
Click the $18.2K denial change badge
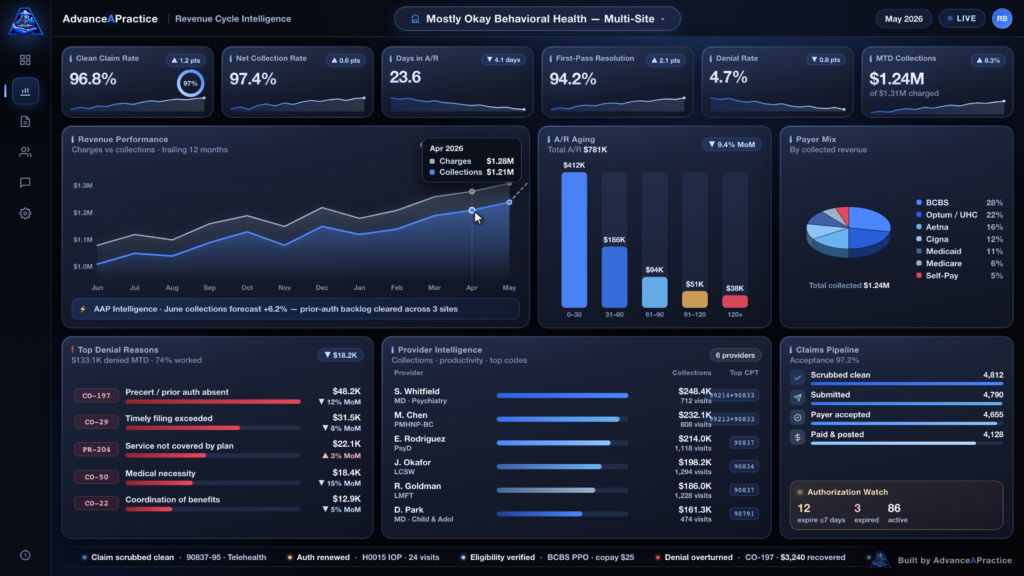click(340, 355)
